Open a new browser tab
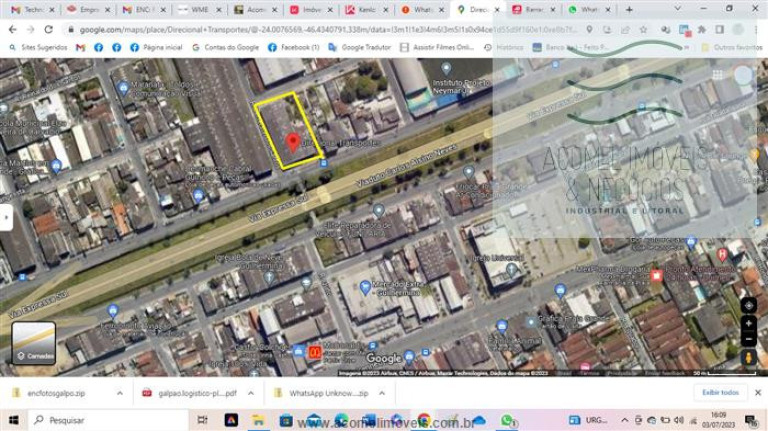 click(629, 9)
